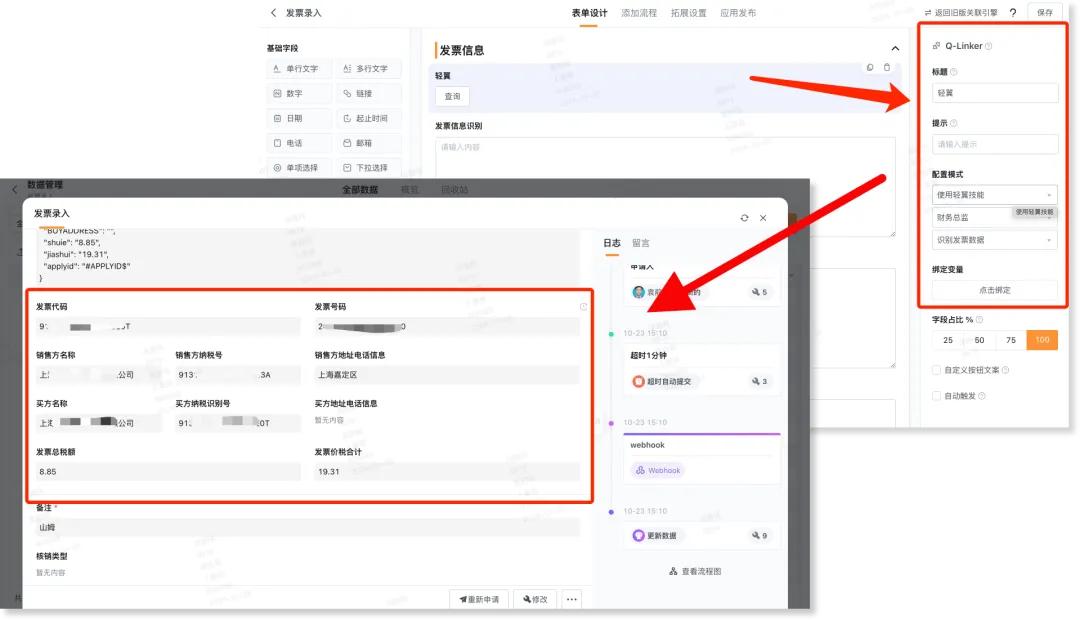This screenshot has height=620, width=1080.
Task: Switch to the 添加流程 tab
Action: point(638,13)
